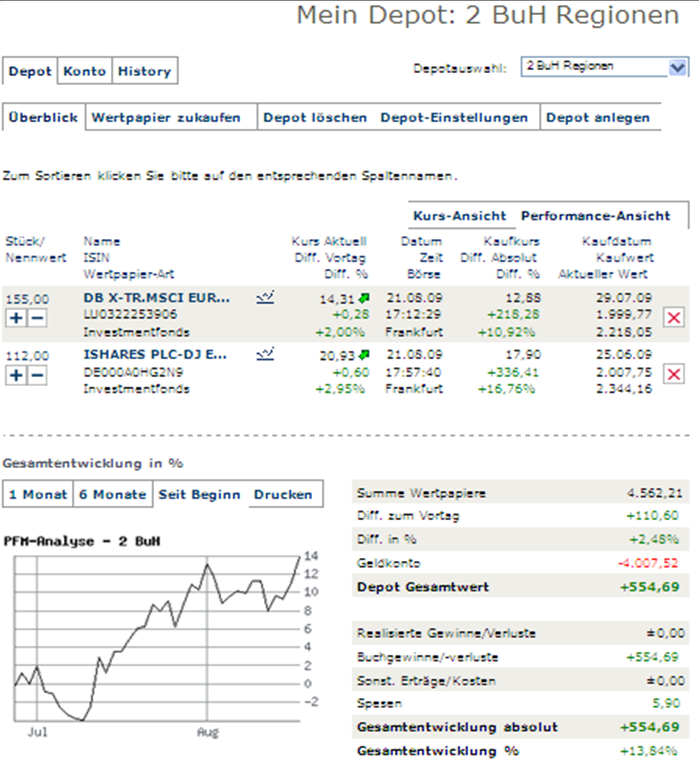Delete DB X-TR.MSCI EUR row with red X
Viewport: 699px width, 768px height.
(674, 317)
